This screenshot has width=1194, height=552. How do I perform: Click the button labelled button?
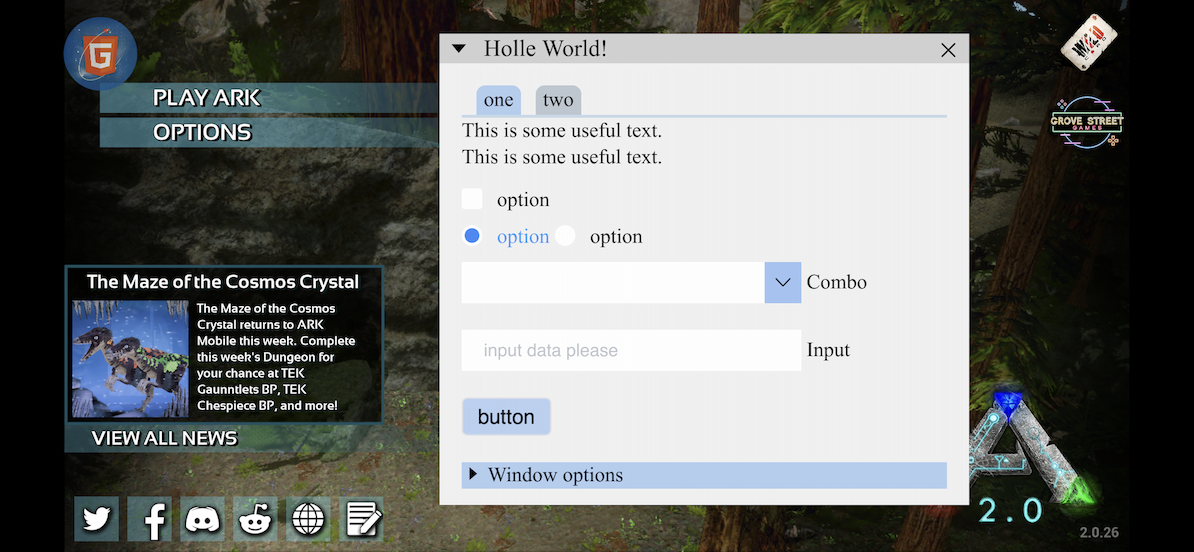pos(506,416)
